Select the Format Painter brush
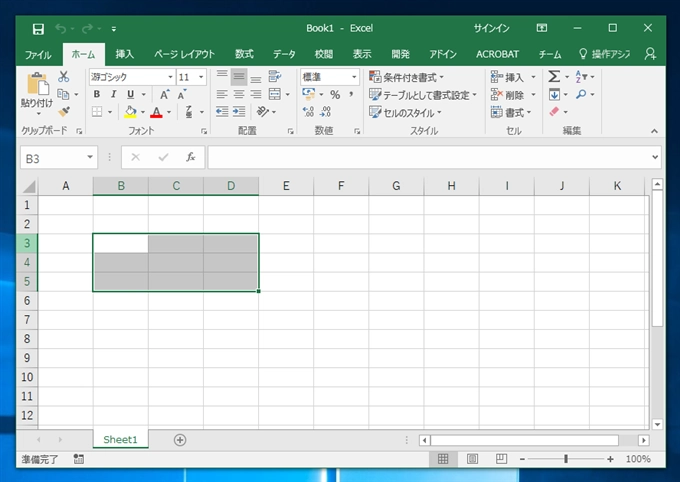This screenshot has width=680, height=482. (x=64, y=111)
